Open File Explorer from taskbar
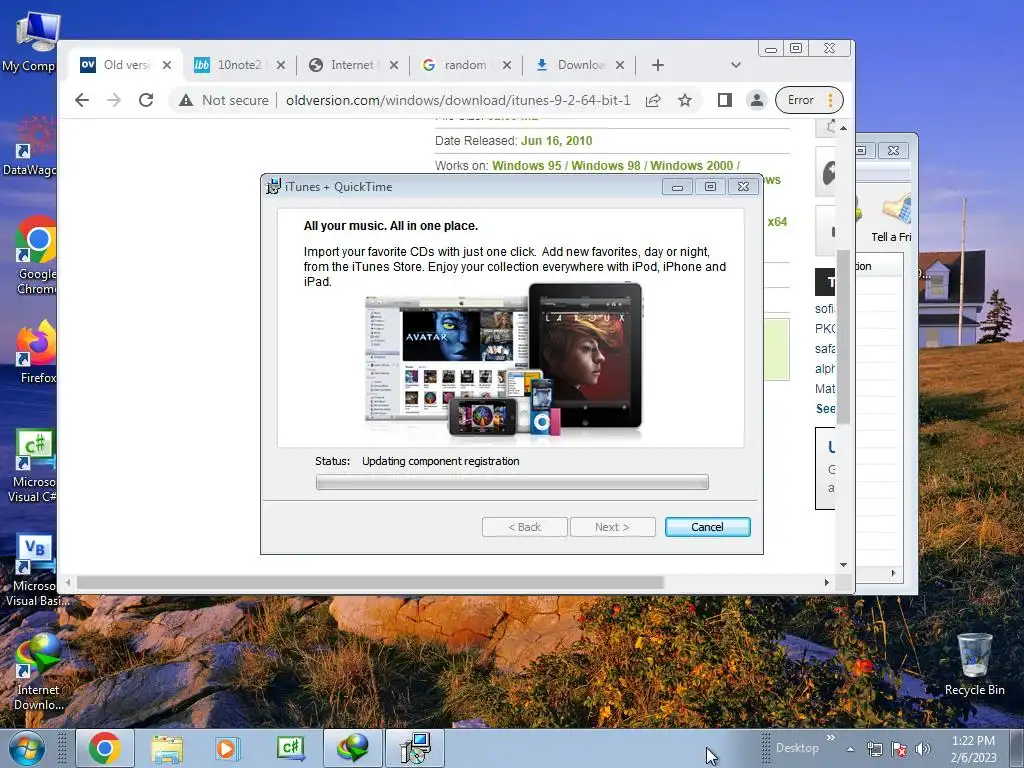Image resolution: width=1024 pixels, height=768 pixels. coord(167,748)
